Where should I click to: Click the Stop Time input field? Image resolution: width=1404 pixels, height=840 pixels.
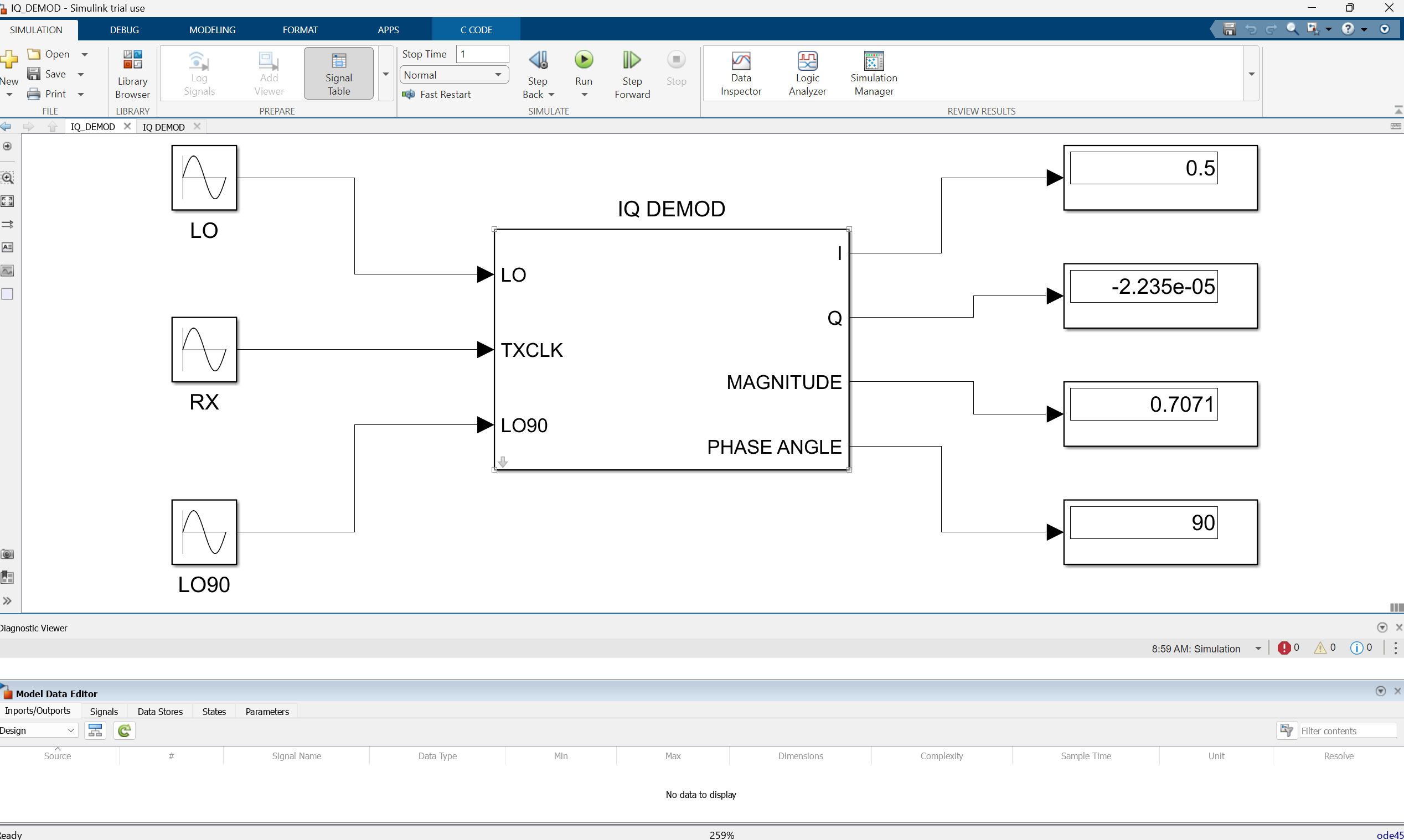482,54
